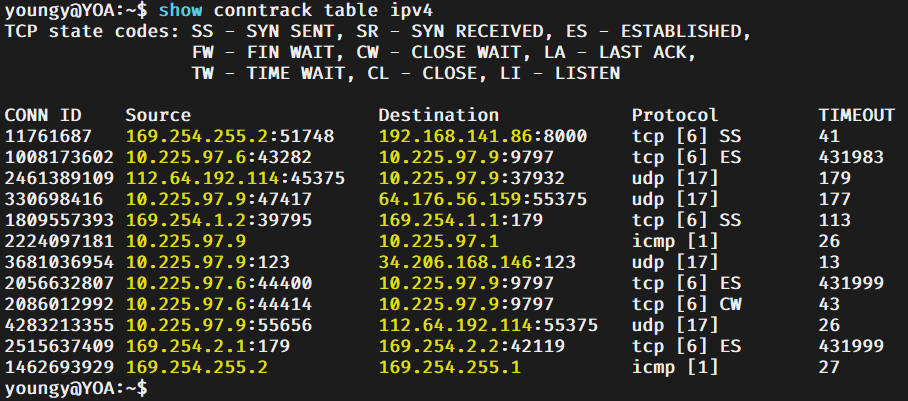Click the Source column header
This screenshot has width=908, height=401.
pos(158,115)
